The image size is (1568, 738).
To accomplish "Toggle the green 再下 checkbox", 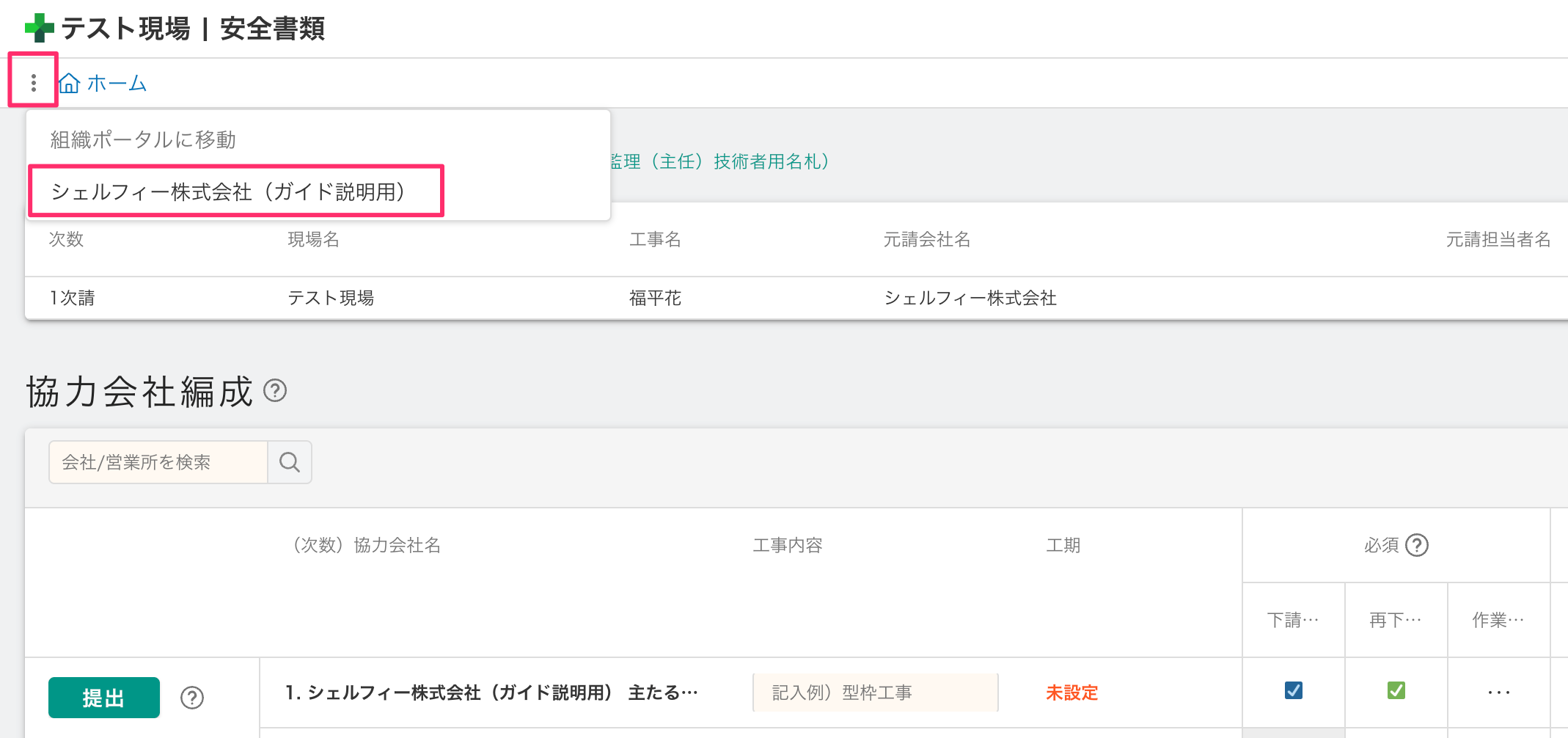I will click(1396, 690).
